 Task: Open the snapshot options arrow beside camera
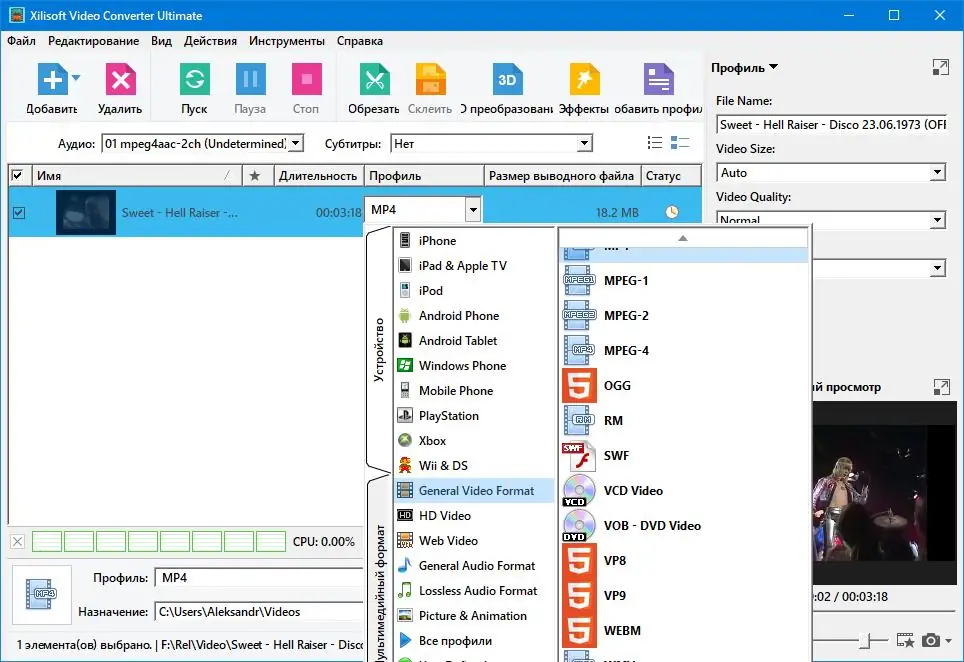click(949, 640)
